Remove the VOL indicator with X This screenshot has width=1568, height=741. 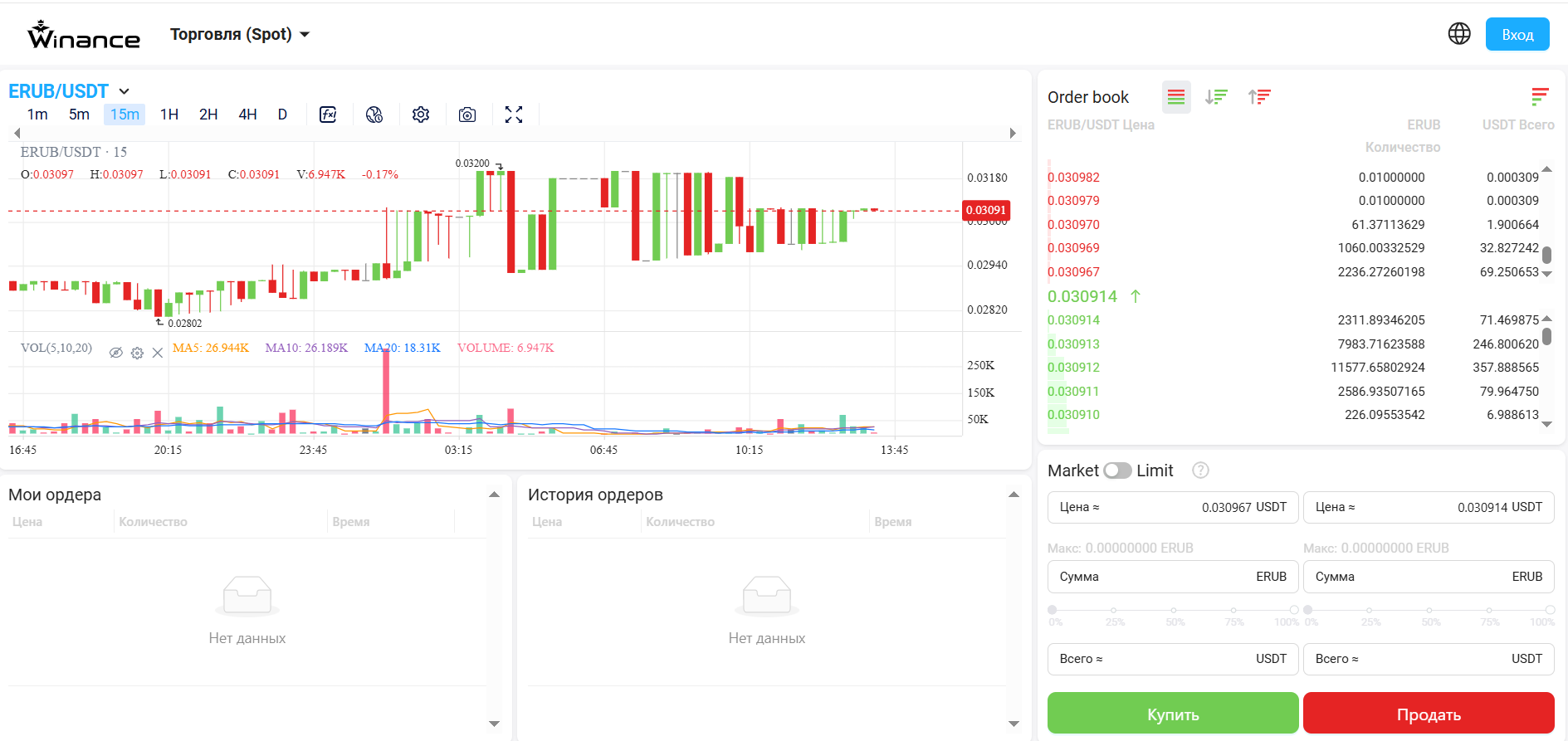[157, 353]
